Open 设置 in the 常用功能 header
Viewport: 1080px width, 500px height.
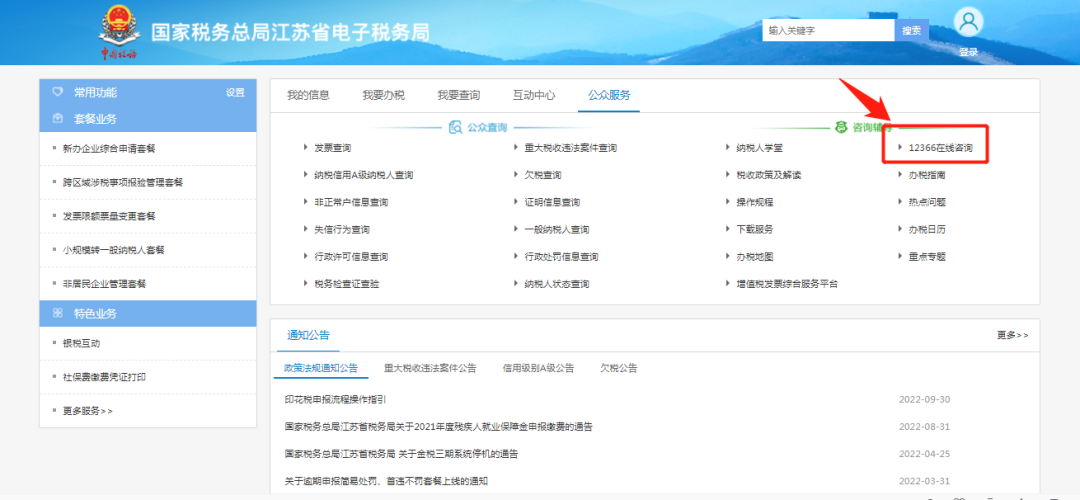point(235,92)
